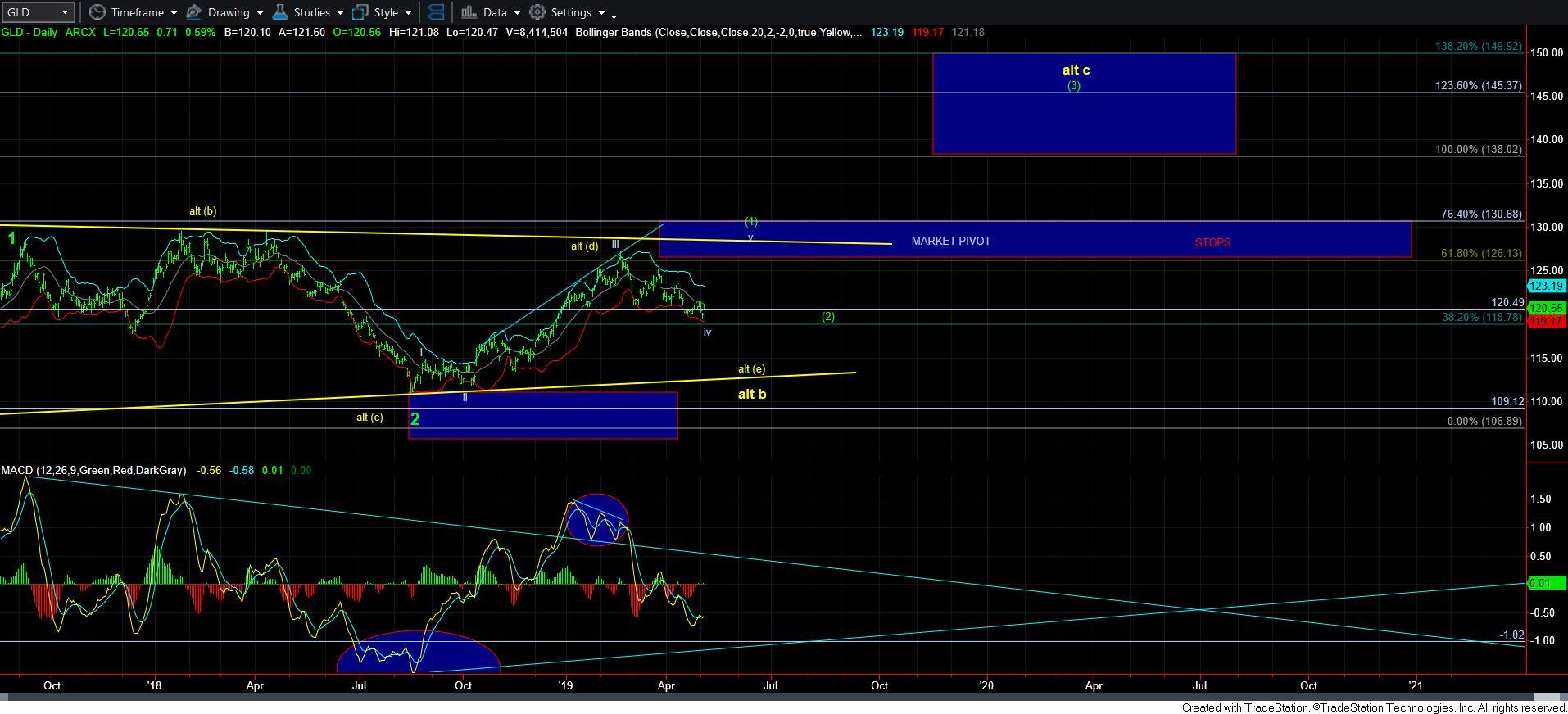The height and width of the screenshot is (714, 1568).
Task: Click the toolbar overflow arrow
Action: coord(614,15)
